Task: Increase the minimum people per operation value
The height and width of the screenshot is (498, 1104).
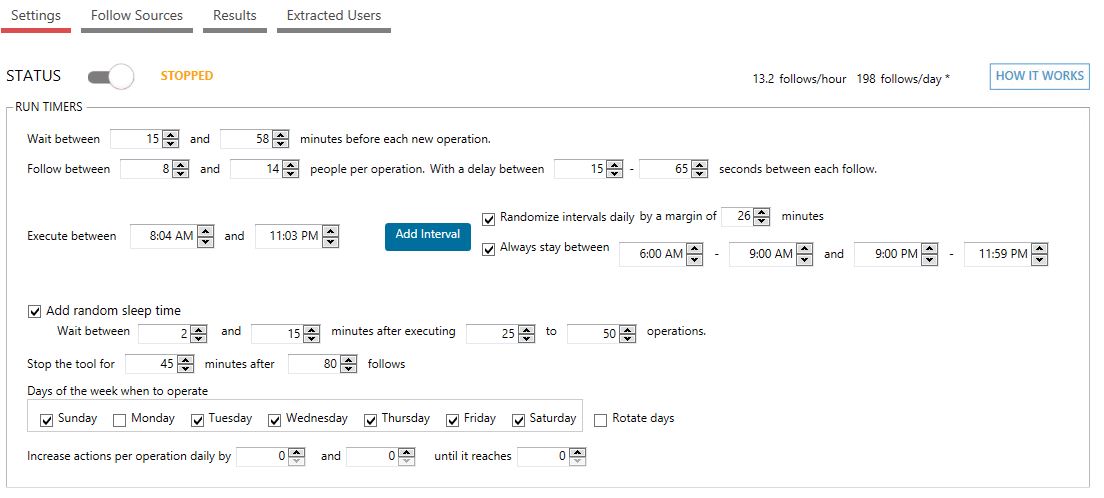Action: pyautogui.click(x=180, y=166)
